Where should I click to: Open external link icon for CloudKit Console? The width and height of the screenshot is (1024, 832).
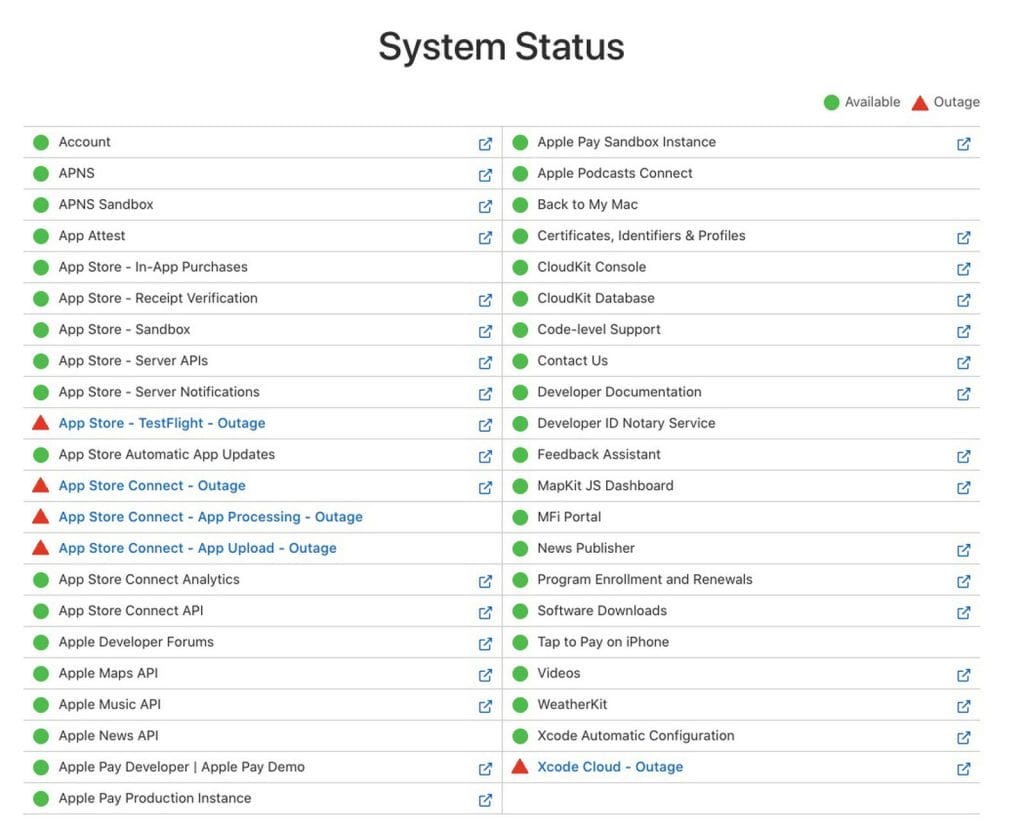tap(964, 268)
